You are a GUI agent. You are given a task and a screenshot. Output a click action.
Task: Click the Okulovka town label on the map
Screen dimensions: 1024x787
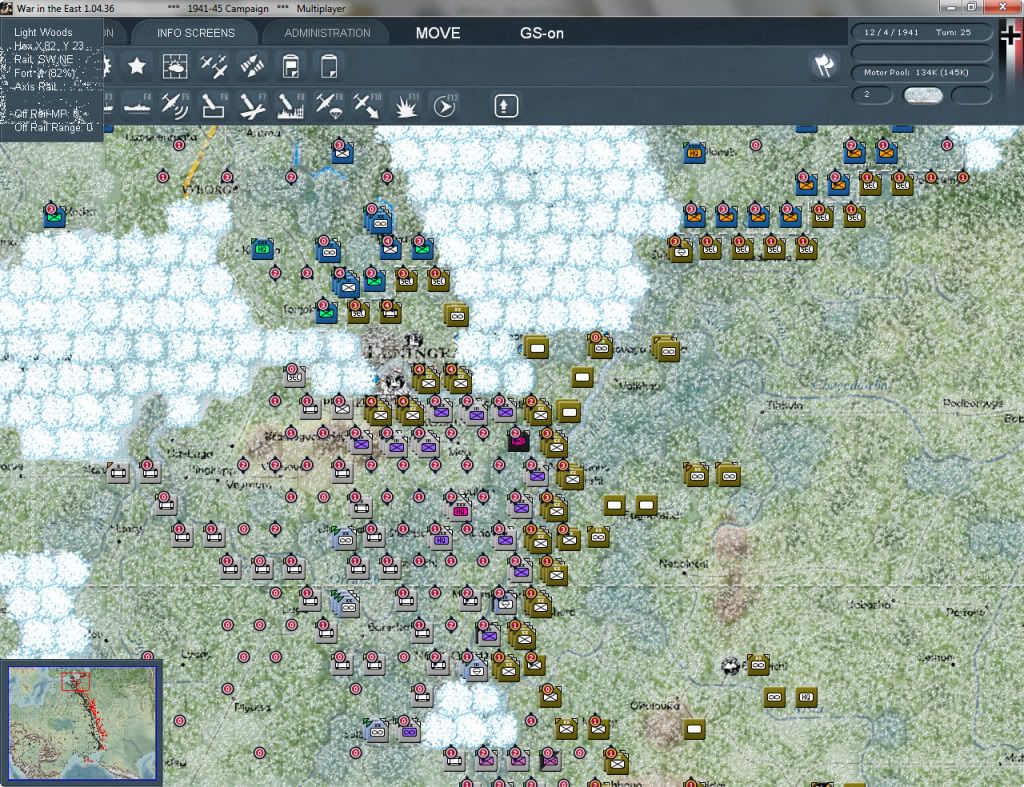coord(654,705)
